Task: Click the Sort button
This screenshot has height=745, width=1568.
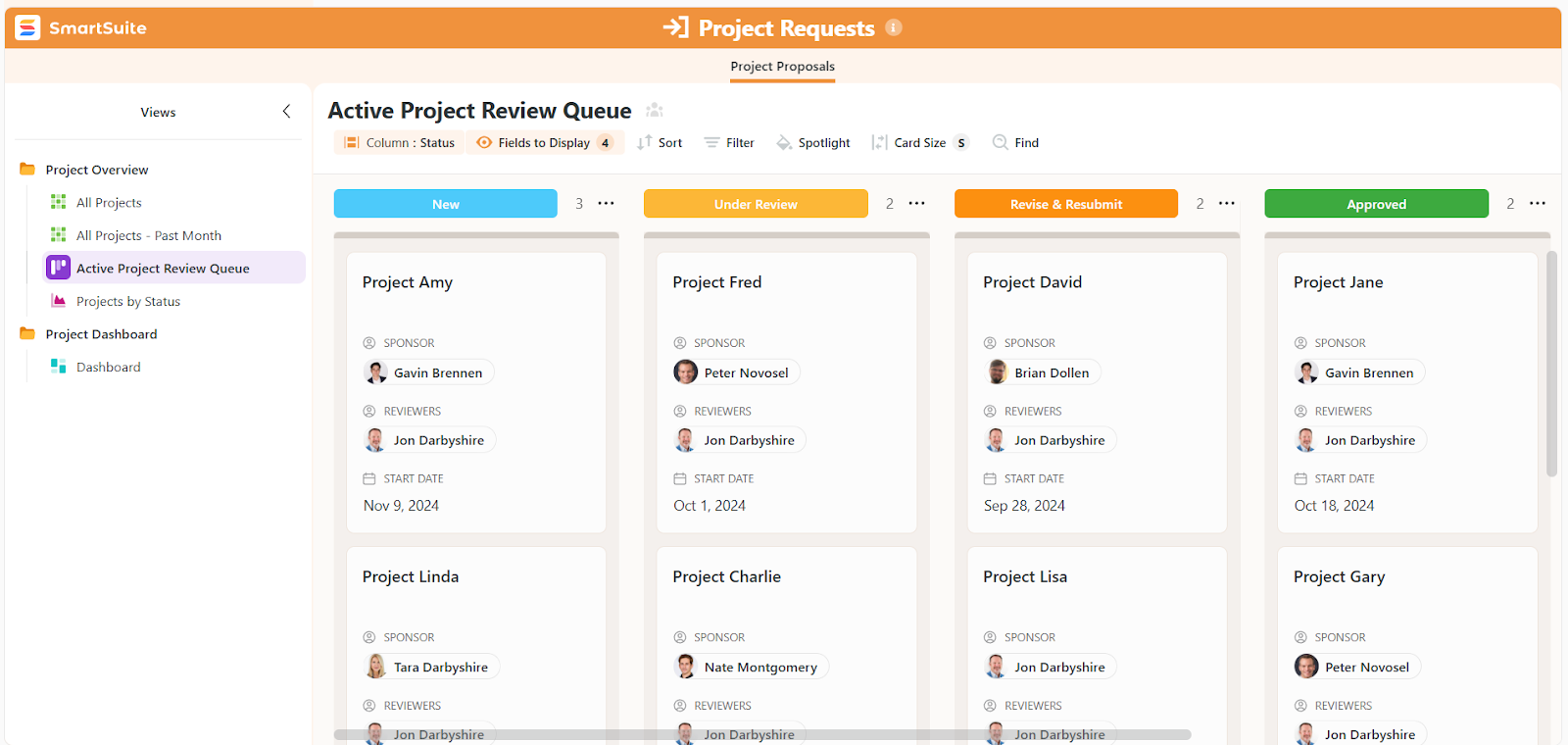Action: (x=660, y=143)
